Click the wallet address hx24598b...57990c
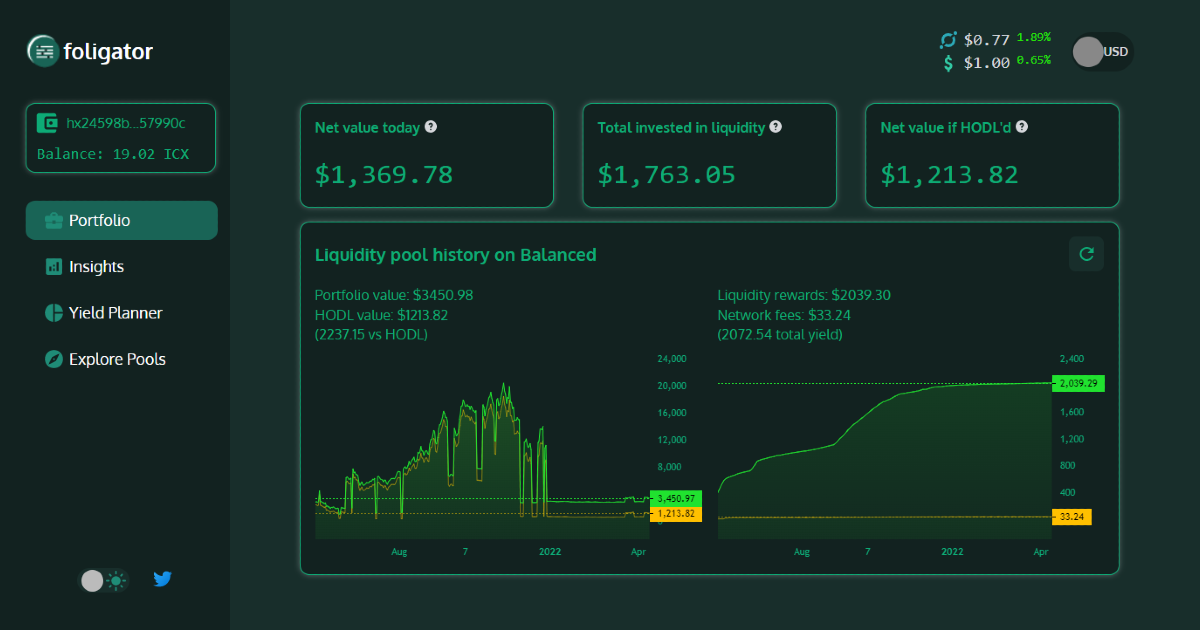The image size is (1200, 630). pyautogui.click(x=126, y=123)
